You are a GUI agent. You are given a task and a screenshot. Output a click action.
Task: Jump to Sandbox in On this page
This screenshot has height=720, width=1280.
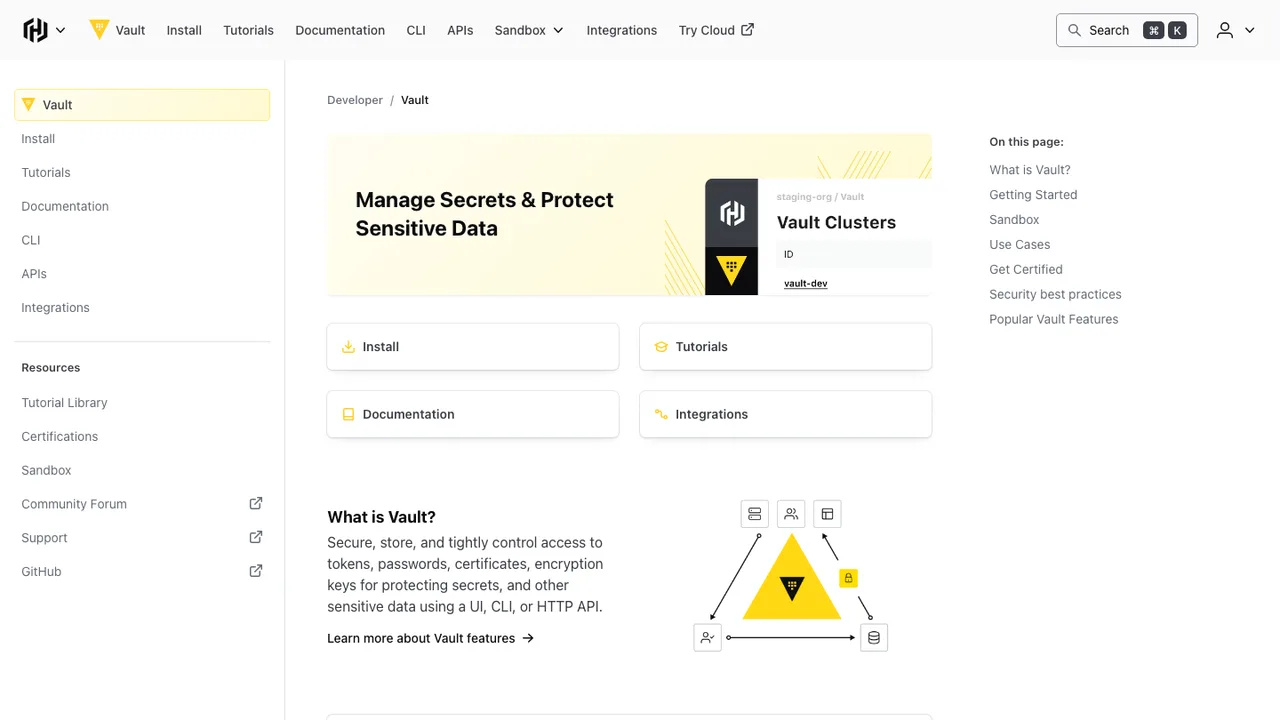click(1014, 220)
